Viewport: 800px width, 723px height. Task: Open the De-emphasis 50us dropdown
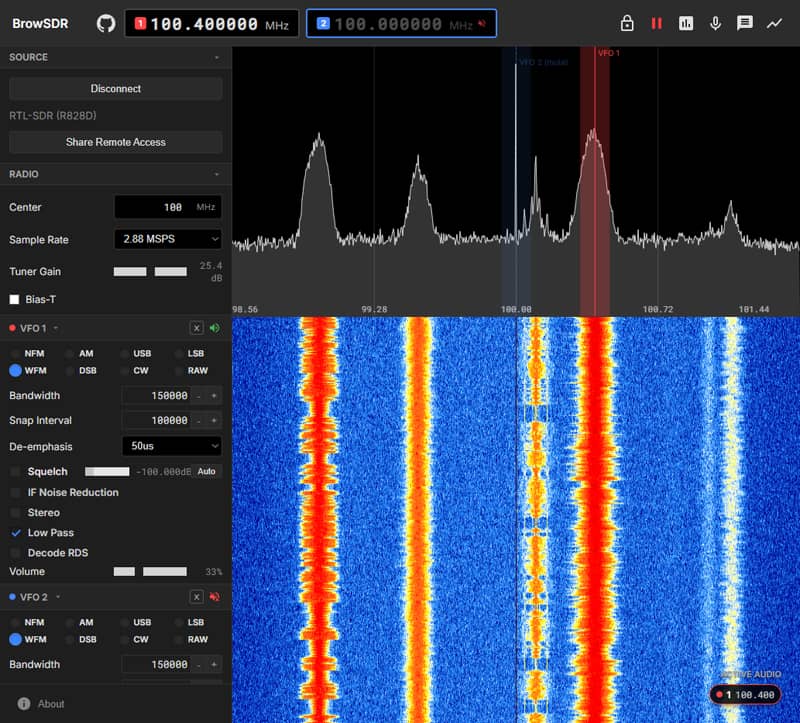172,446
